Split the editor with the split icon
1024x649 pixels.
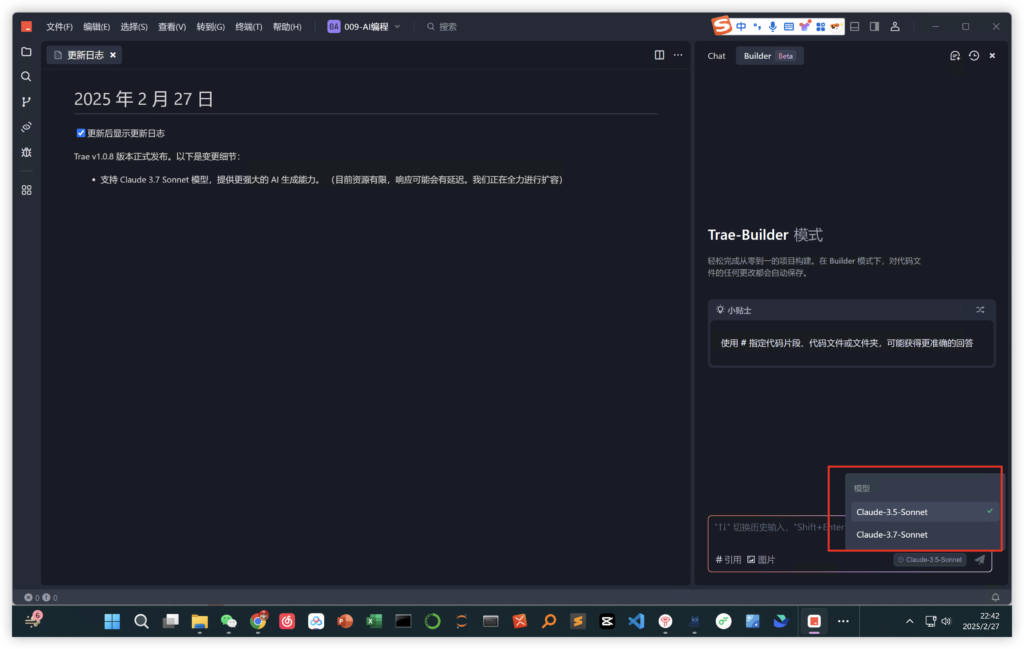[x=660, y=55]
